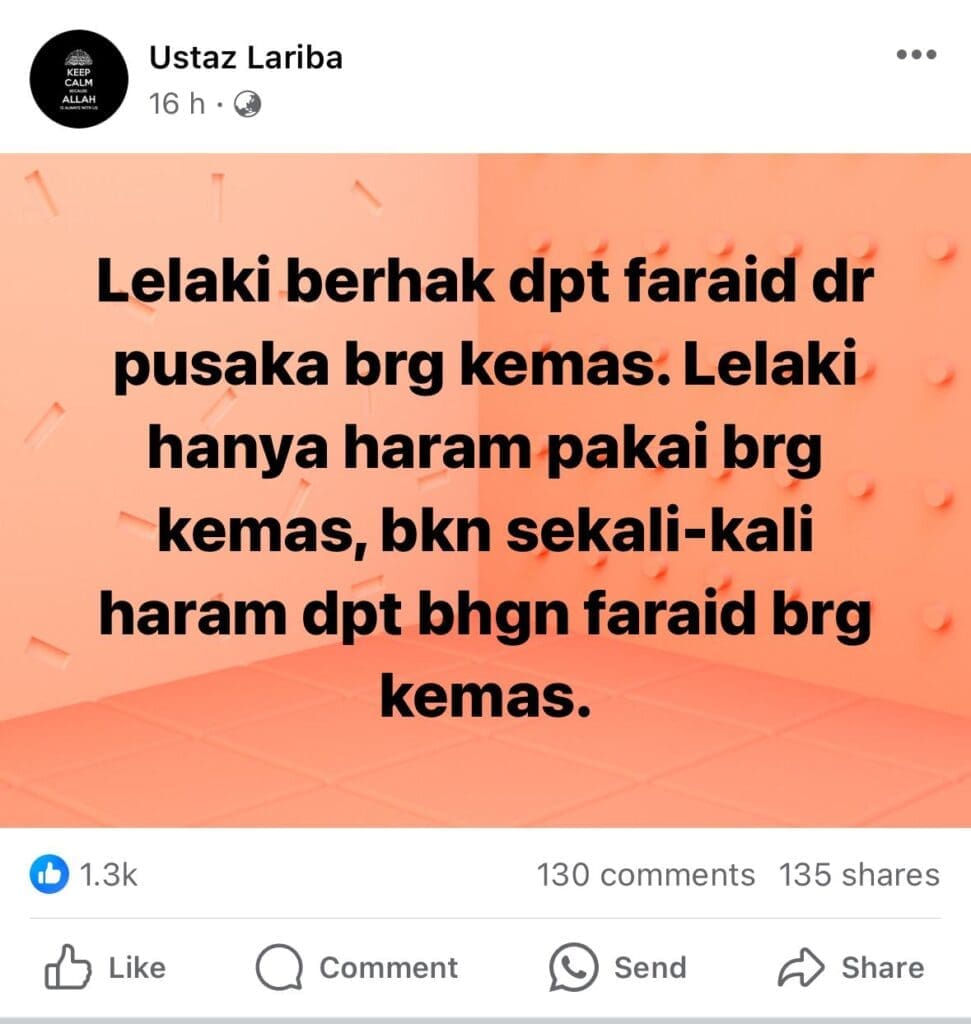Like the post

click(x=104, y=967)
